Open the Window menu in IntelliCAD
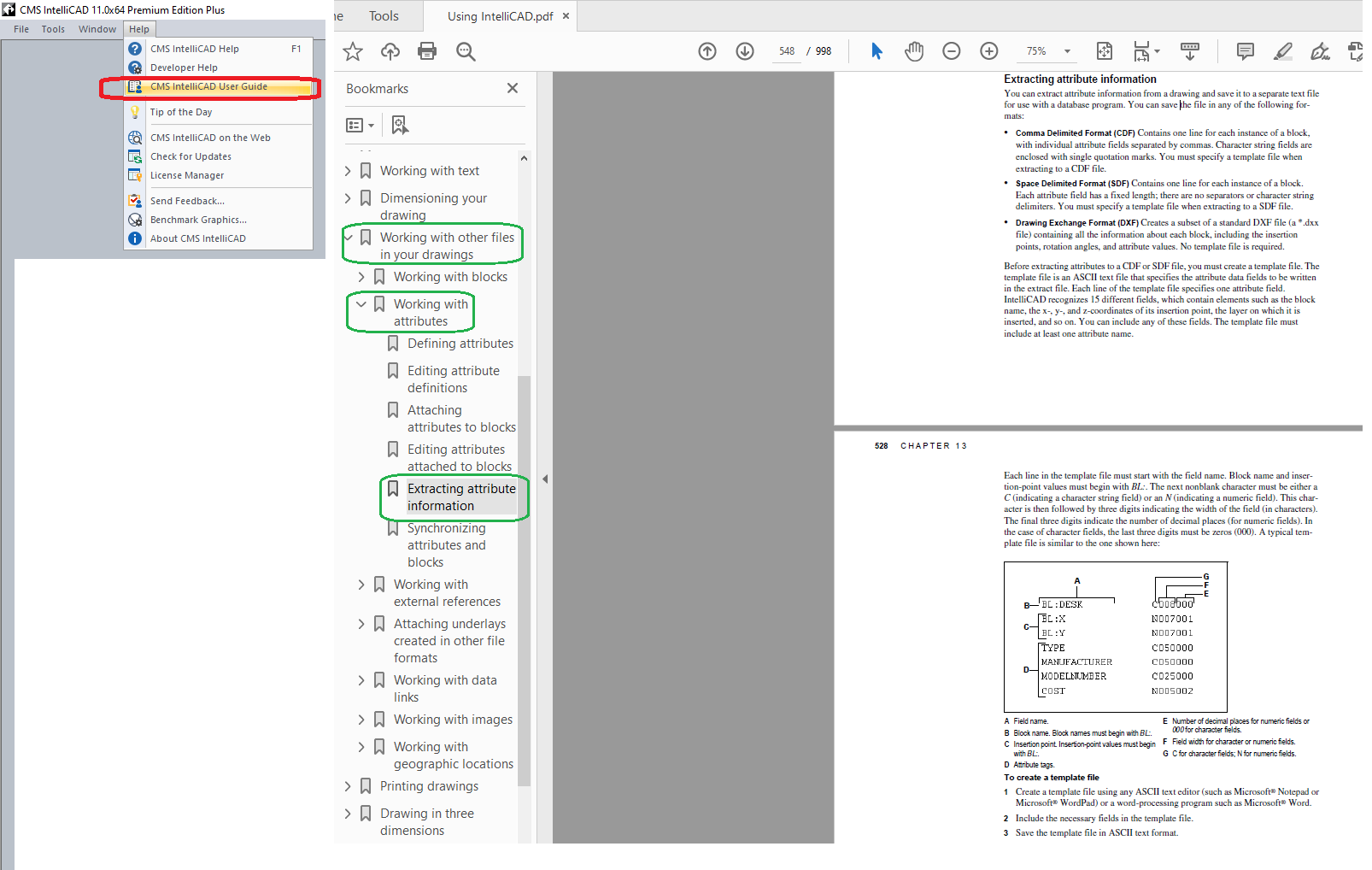The width and height of the screenshot is (1372, 870). (97, 29)
